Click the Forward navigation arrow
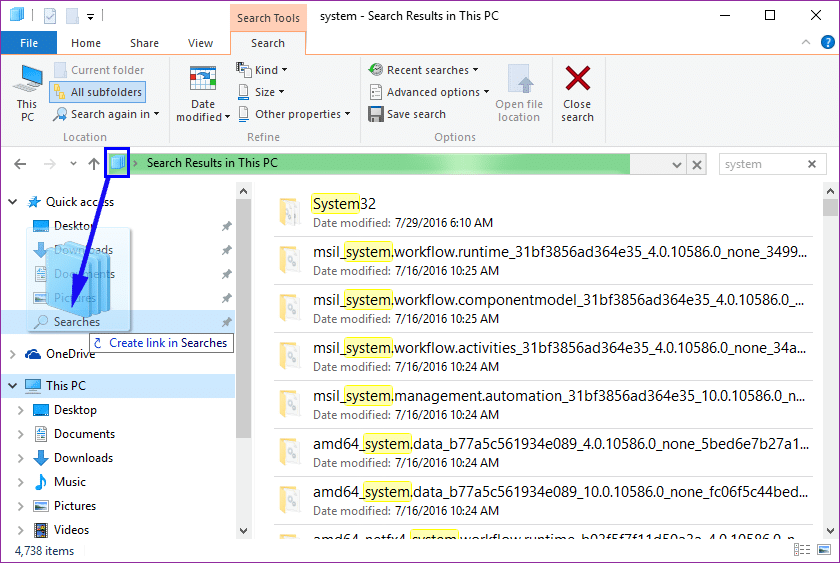 (49, 164)
